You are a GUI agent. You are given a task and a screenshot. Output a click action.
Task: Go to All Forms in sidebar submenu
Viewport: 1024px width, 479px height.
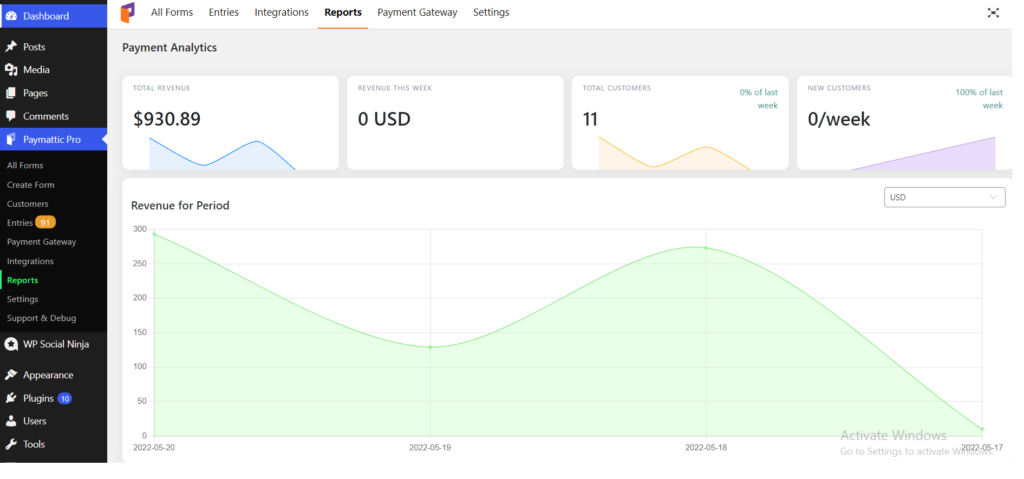(25, 166)
